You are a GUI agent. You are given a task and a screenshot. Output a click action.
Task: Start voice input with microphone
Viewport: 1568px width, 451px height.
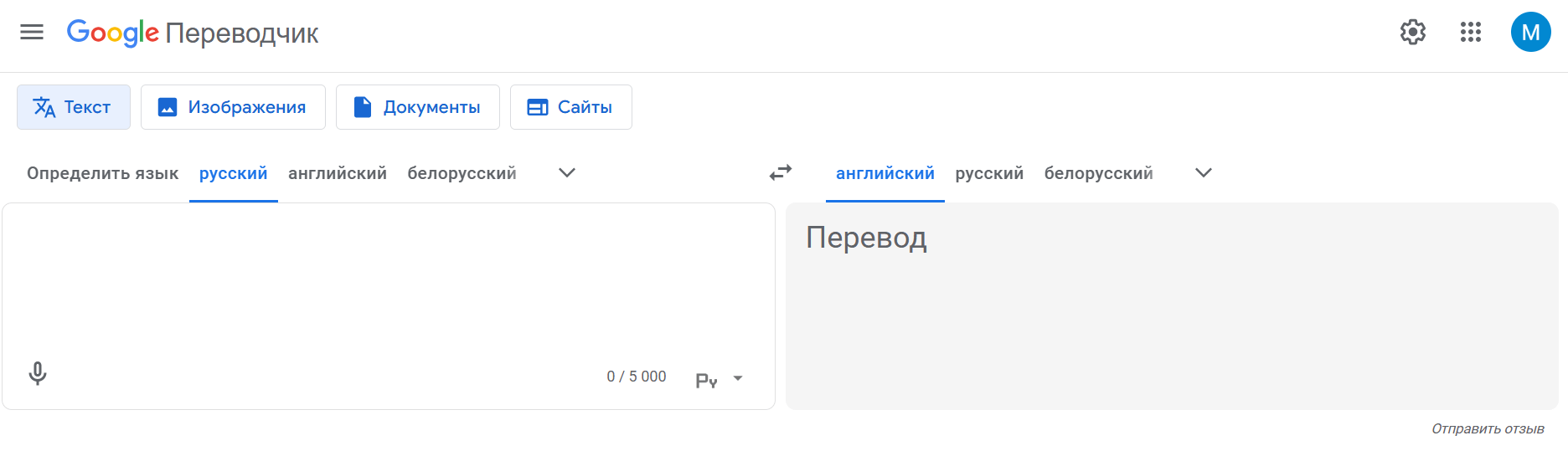tap(38, 373)
